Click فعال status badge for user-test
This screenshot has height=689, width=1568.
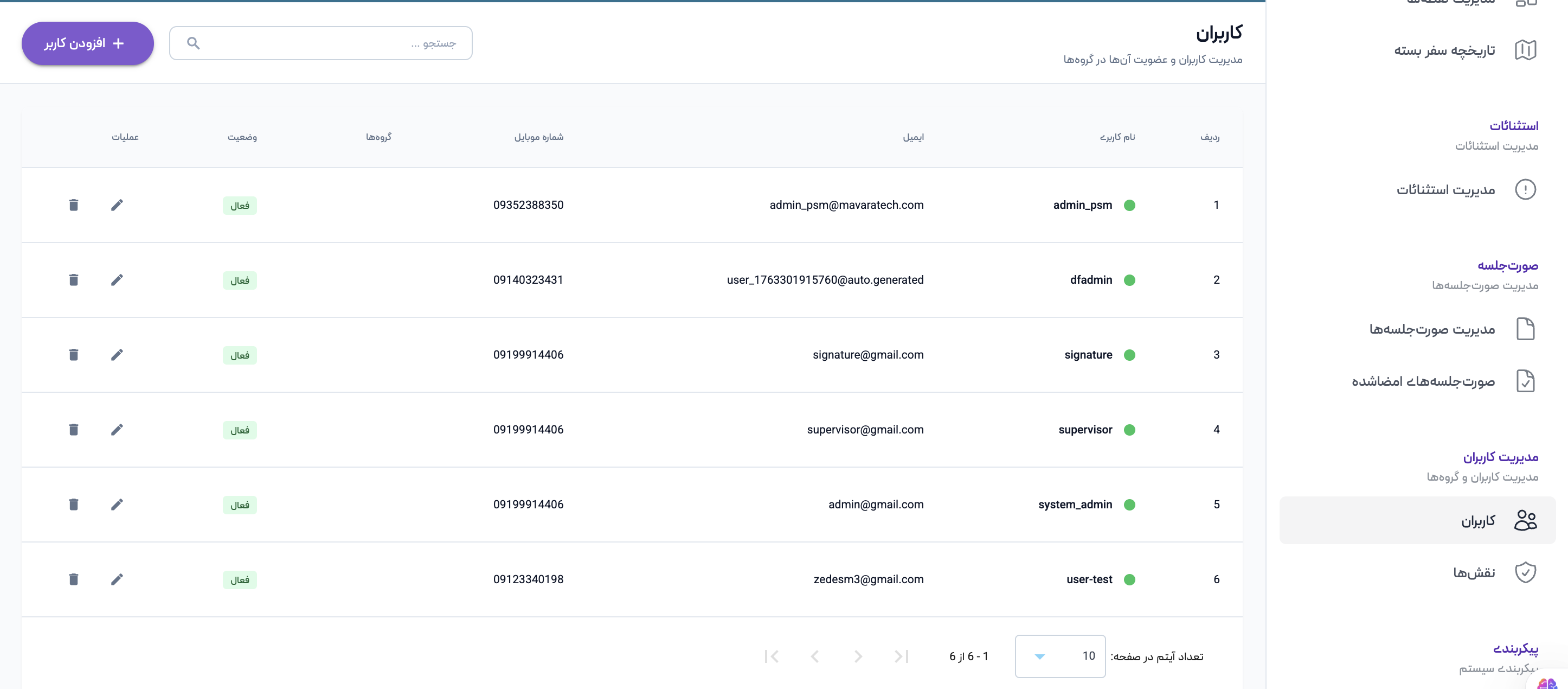pyautogui.click(x=239, y=579)
